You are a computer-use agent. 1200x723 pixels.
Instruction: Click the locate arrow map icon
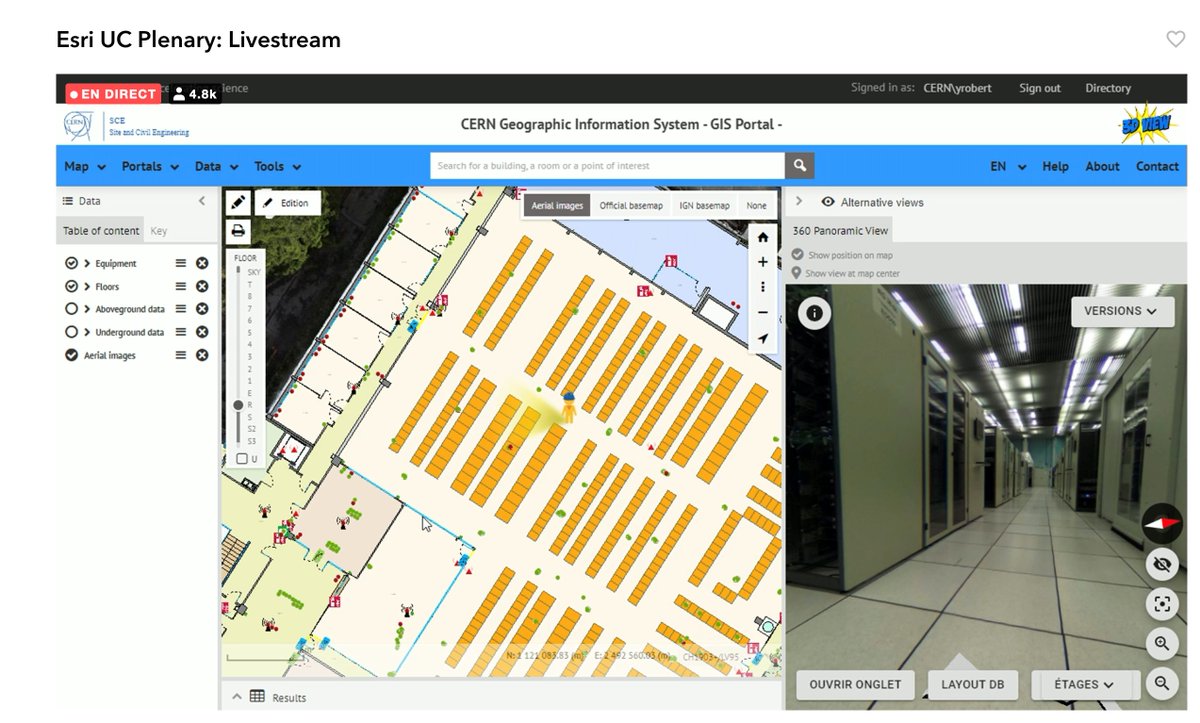point(763,339)
